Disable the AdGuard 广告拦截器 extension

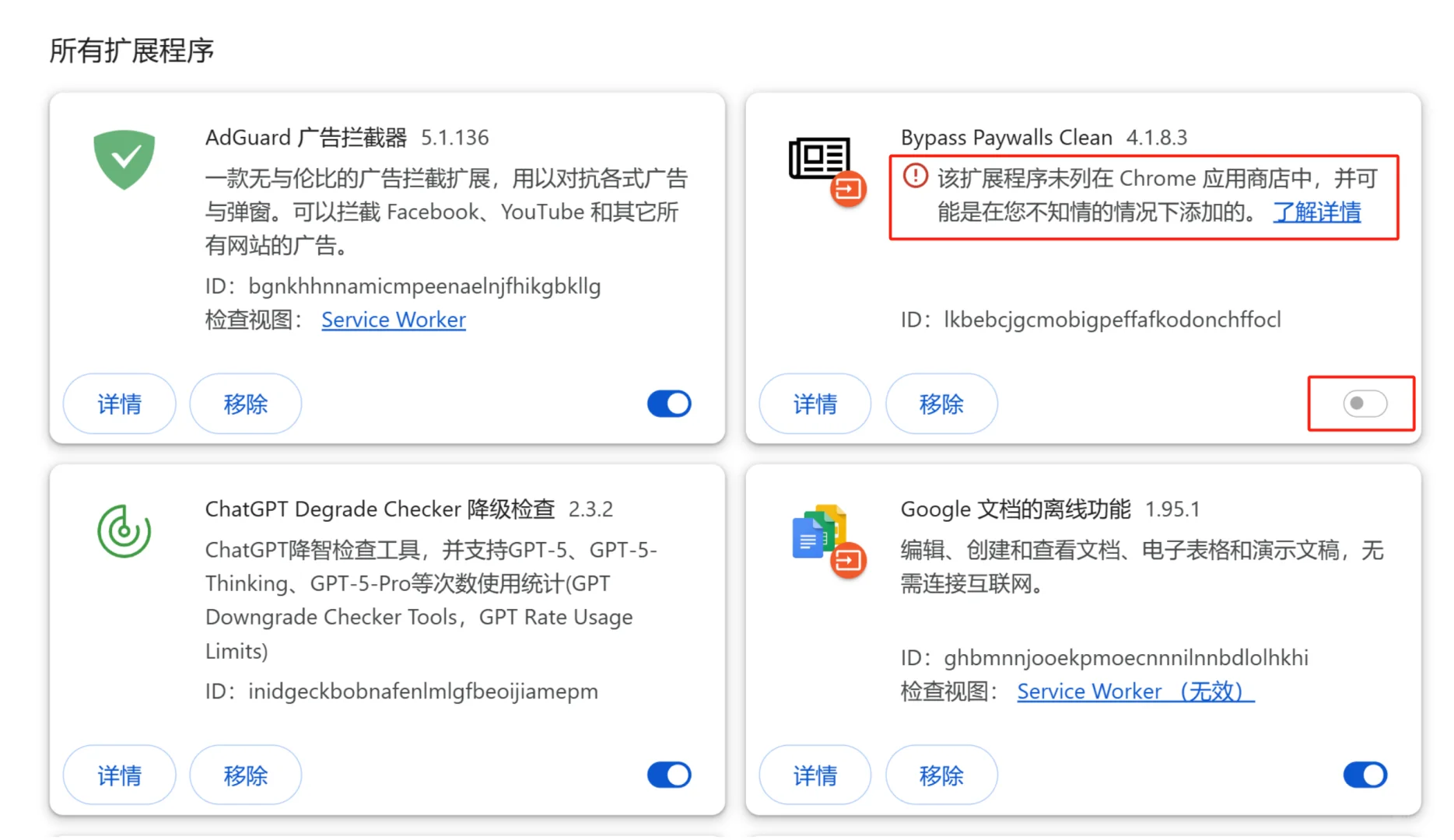tap(668, 404)
